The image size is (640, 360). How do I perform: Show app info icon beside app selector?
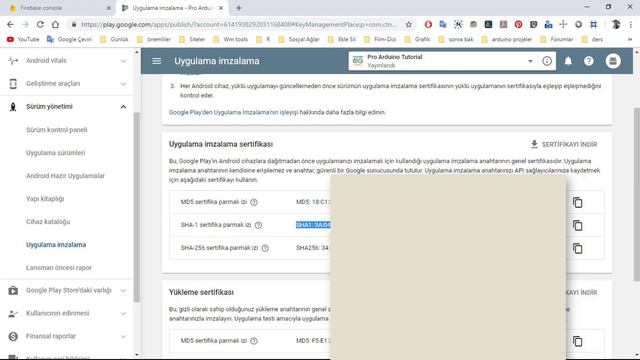click(x=547, y=61)
